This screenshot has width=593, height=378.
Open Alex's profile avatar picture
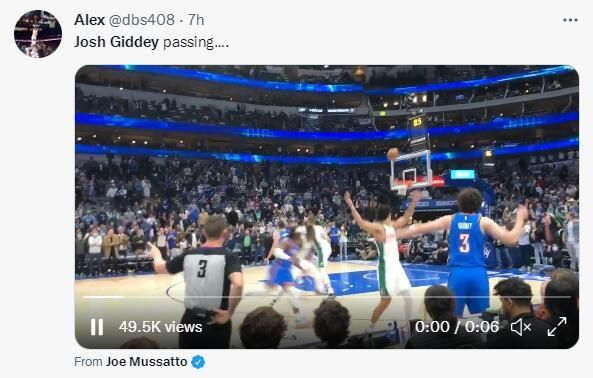pyautogui.click(x=38, y=34)
